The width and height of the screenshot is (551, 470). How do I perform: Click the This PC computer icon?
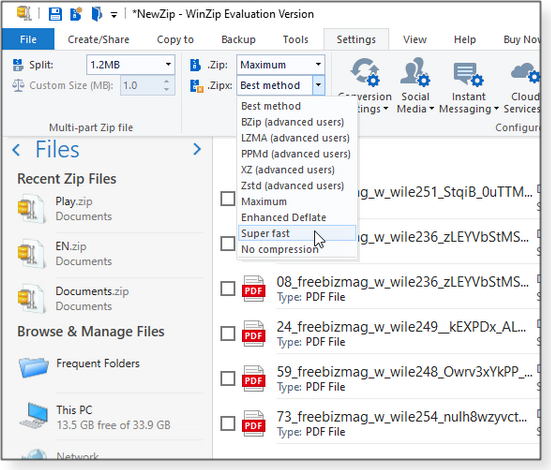coord(34,415)
